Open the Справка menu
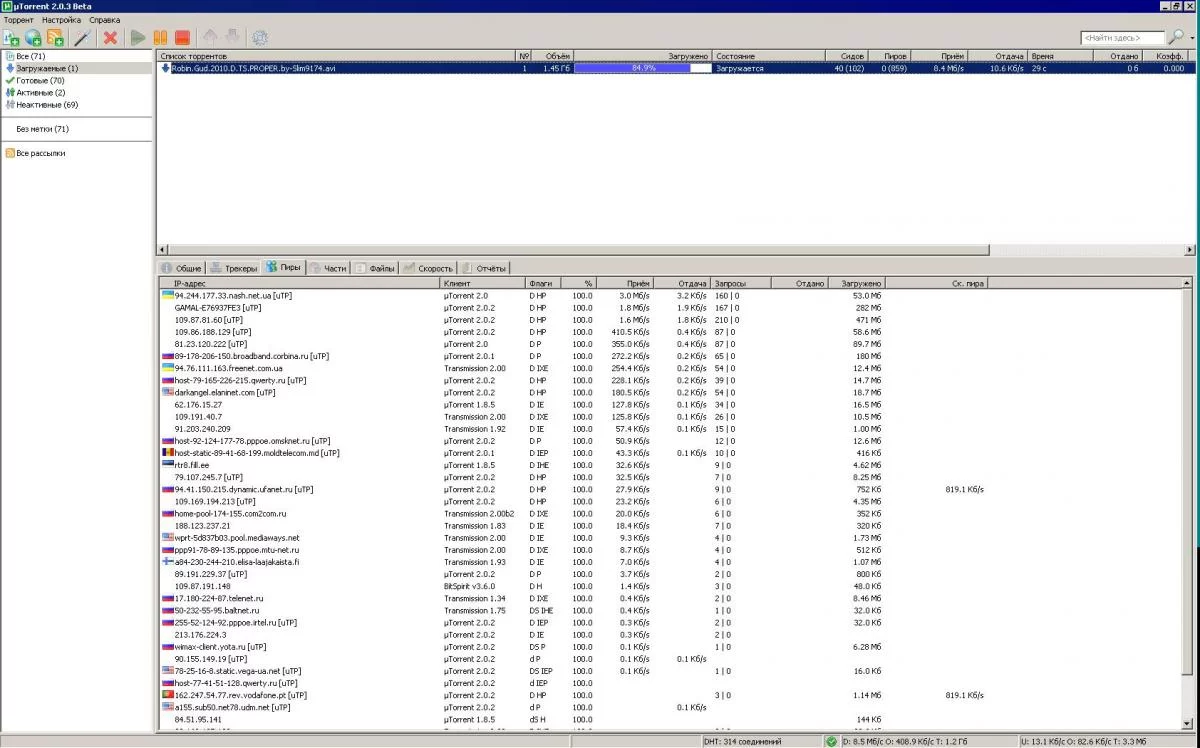Image resolution: width=1200 pixels, height=748 pixels. tap(104, 20)
